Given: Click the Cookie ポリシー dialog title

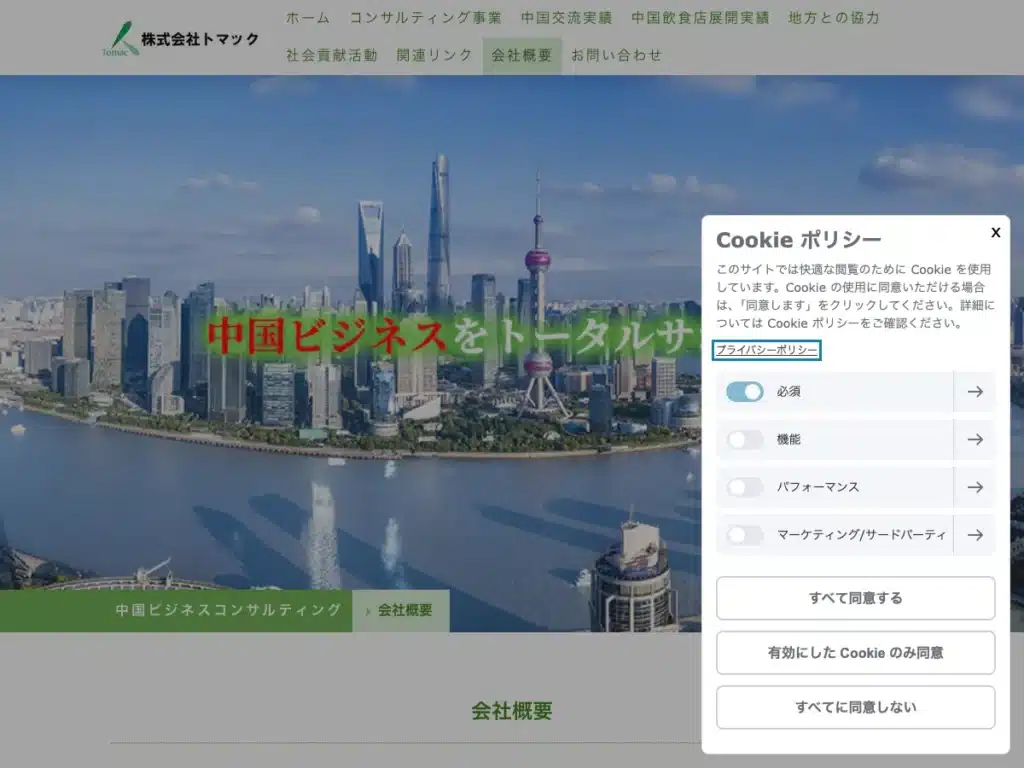Looking at the screenshot, I should (x=799, y=240).
